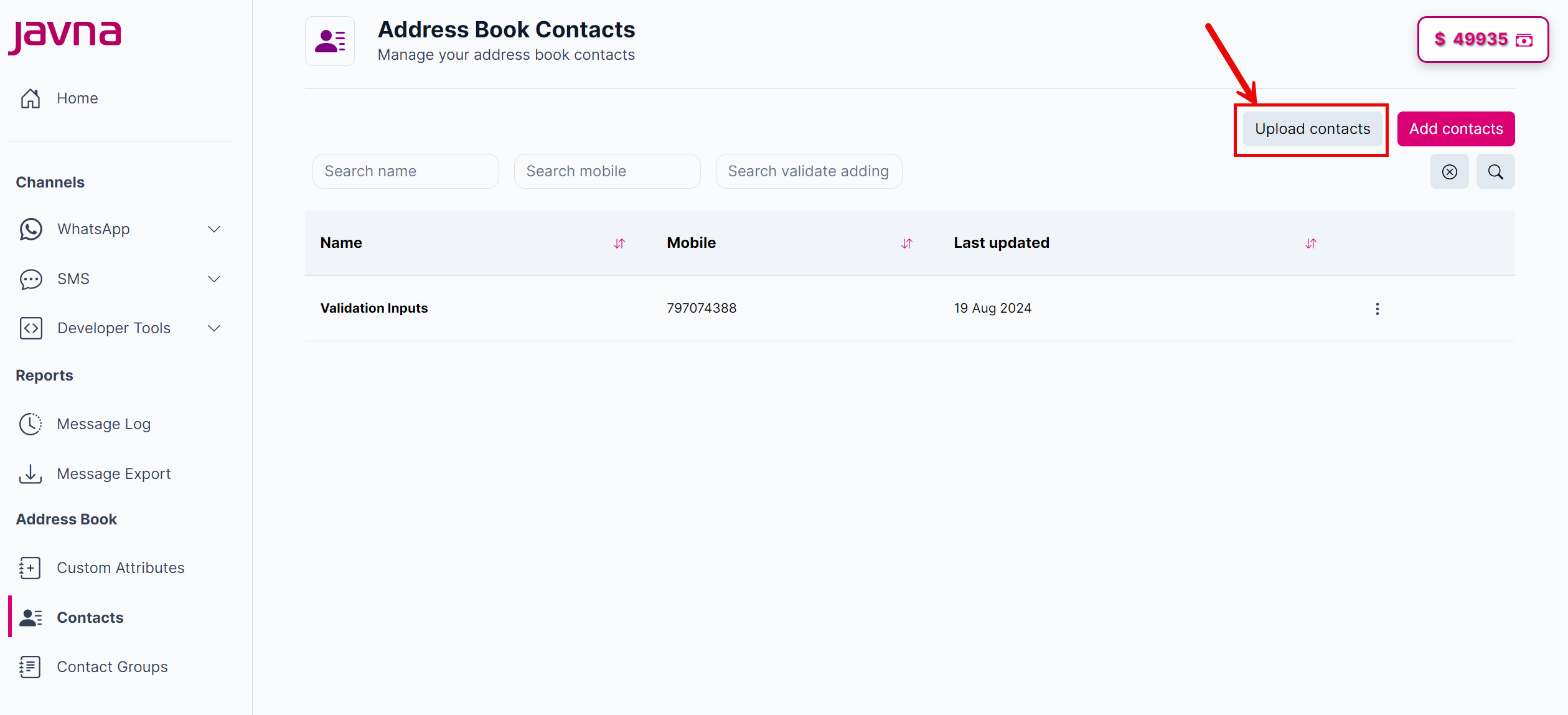Select the Custom Attributes icon
This screenshot has width=1568, height=715.
29,567
